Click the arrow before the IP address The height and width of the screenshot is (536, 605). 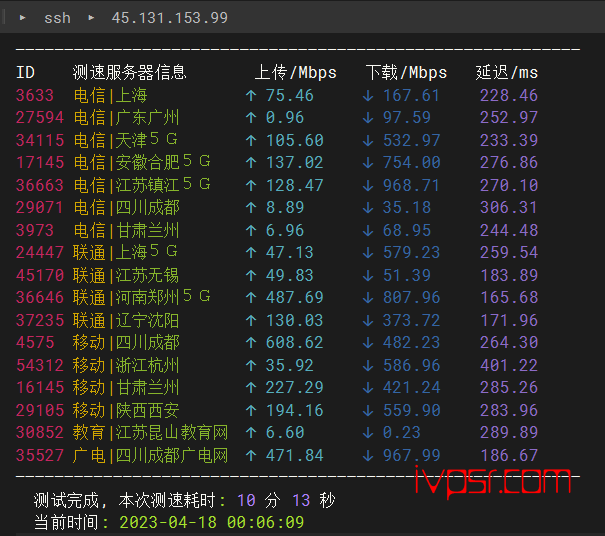point(91,18)
